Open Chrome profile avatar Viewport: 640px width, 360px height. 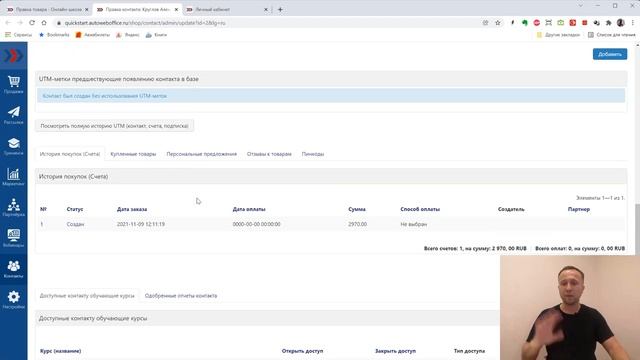620,23
